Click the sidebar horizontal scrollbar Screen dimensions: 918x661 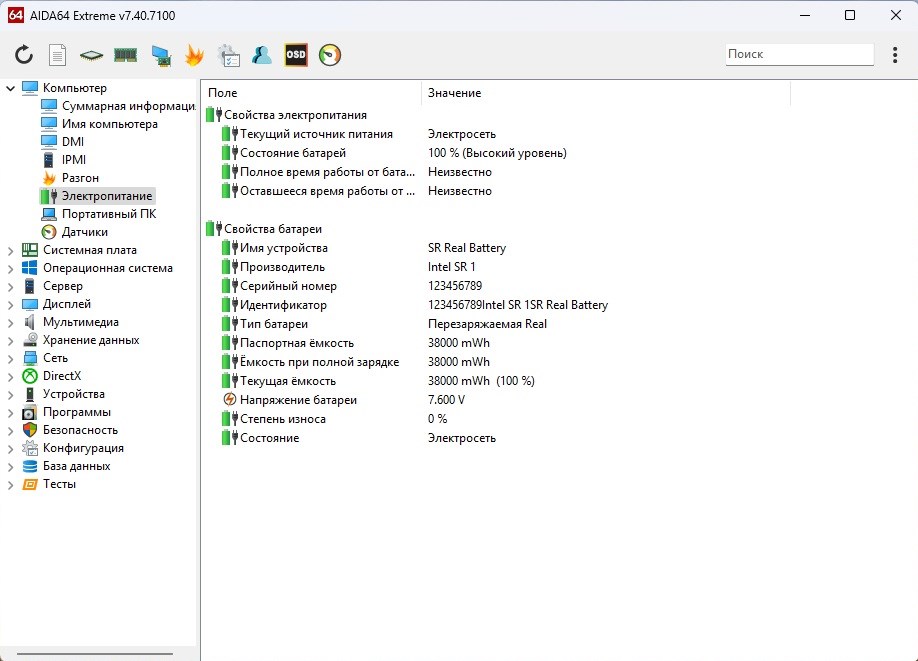point(97,655)
